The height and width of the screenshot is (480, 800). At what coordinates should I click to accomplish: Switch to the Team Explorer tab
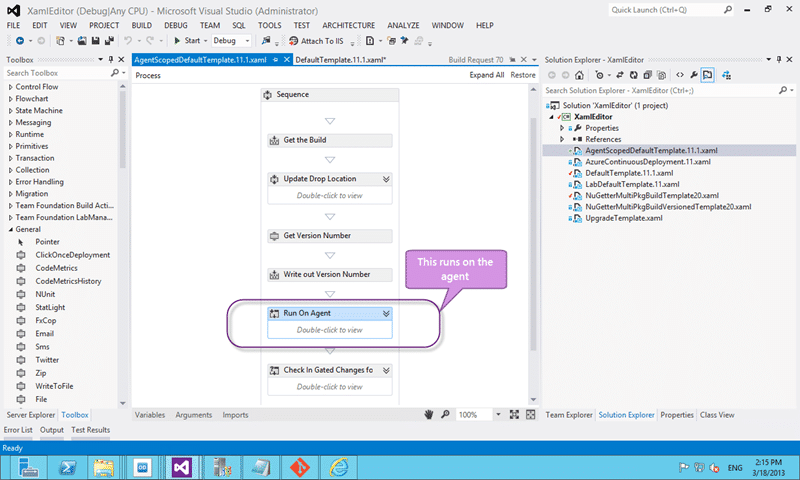coord(569,415)
